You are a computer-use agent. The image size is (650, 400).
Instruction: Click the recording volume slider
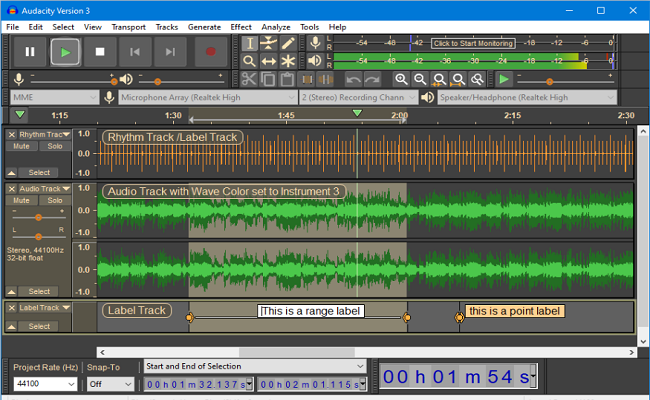[74, 81]
